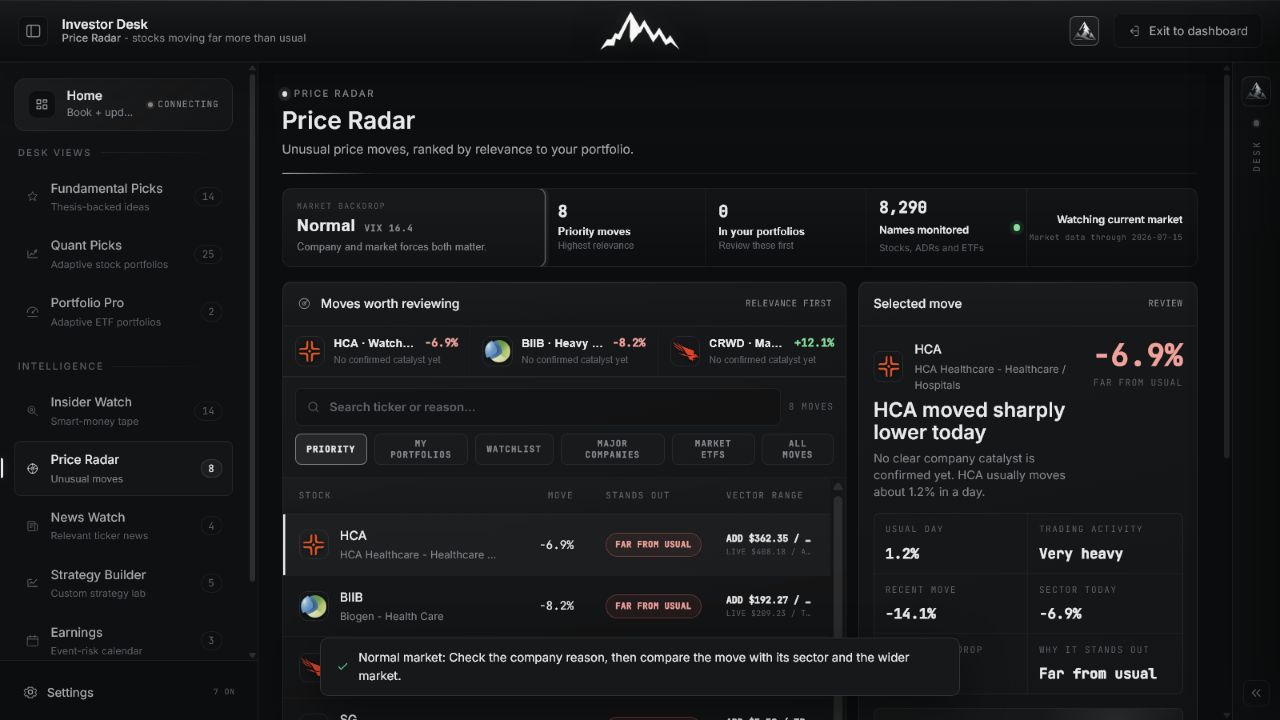Select the Priority filter chip
The image size is (1280, 720).
[x=331, y=449]
